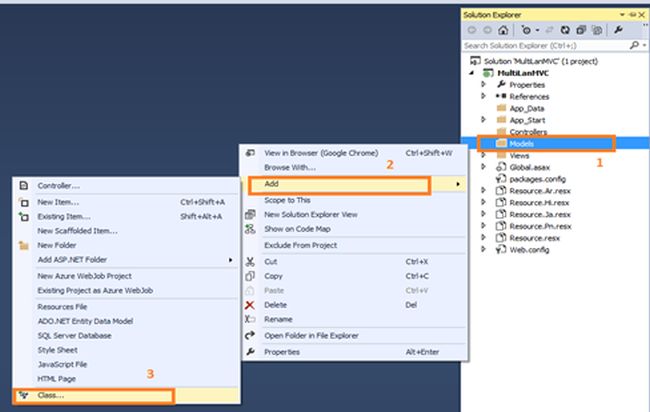
Task: Choose Open Folder in File Explorer
Action: (x=354, y=336)
